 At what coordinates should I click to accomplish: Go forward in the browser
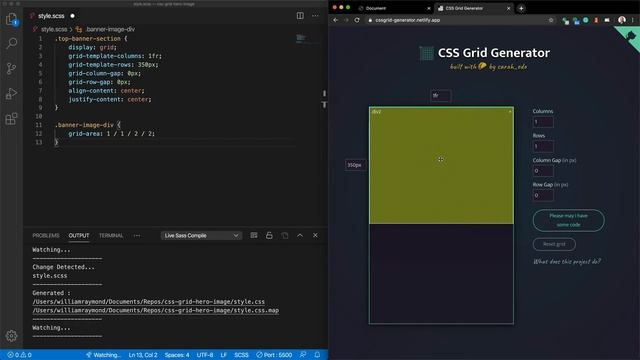pos(346,20)
